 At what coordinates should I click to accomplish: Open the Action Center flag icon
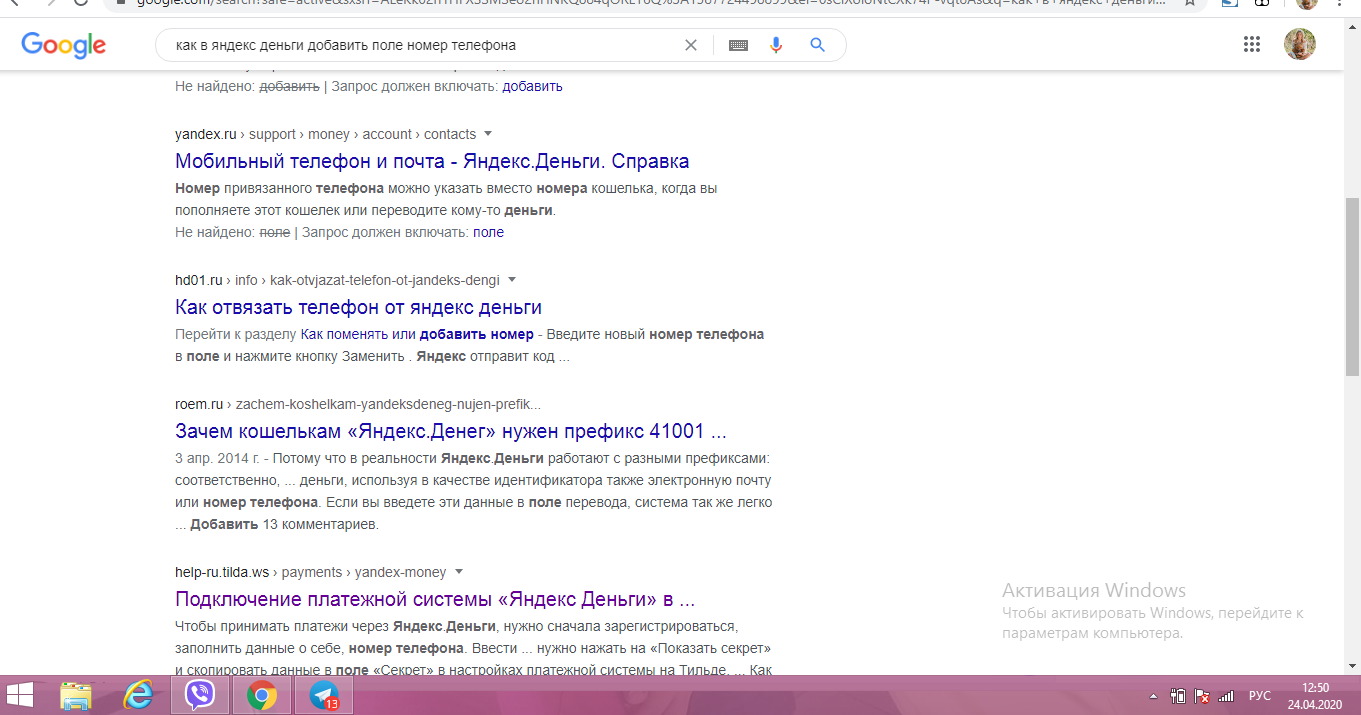pyautogui.click(x=1203, y=696)
